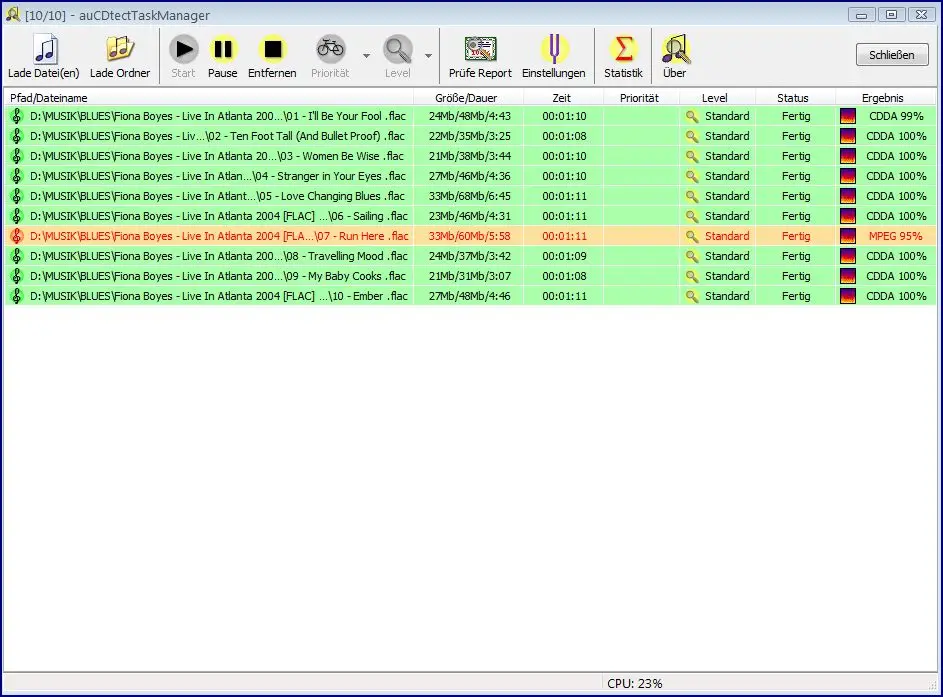The height and width of the screenshot is (697, 943).
Task: Click the Level magnifier toolbar icon
Action: tap(398, 49)
